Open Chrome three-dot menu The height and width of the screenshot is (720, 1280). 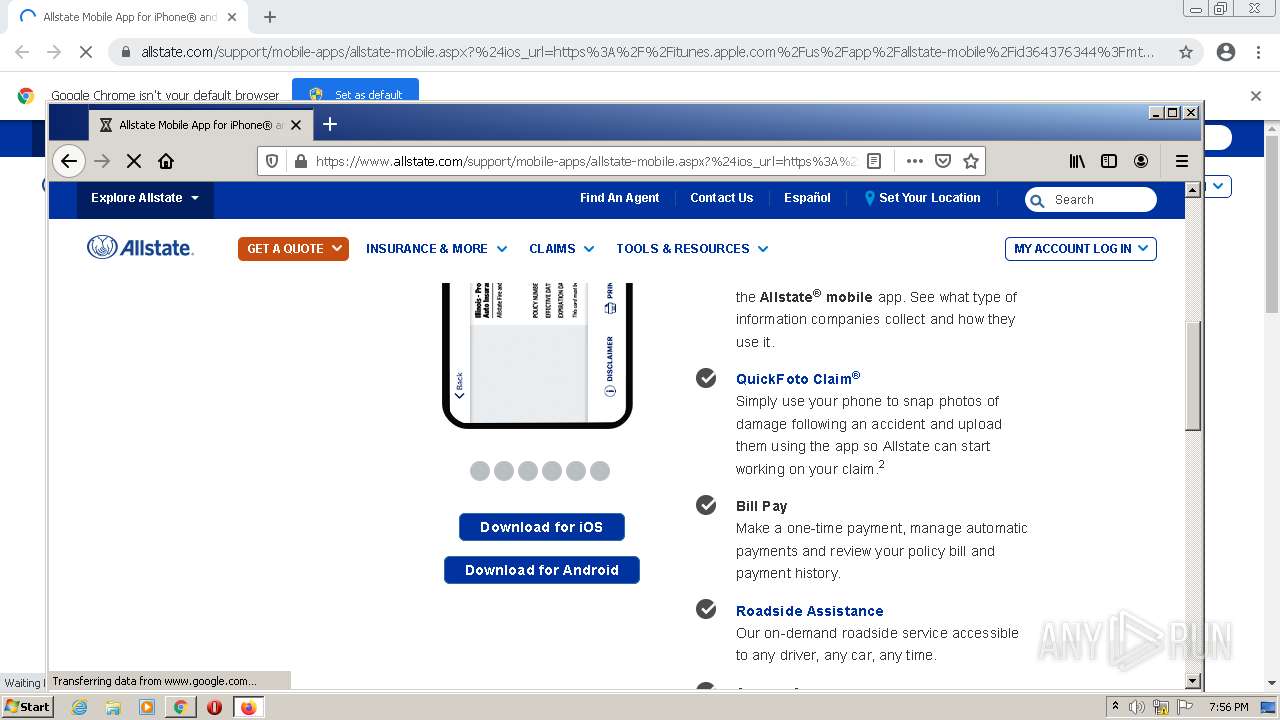click(1258, 52)
